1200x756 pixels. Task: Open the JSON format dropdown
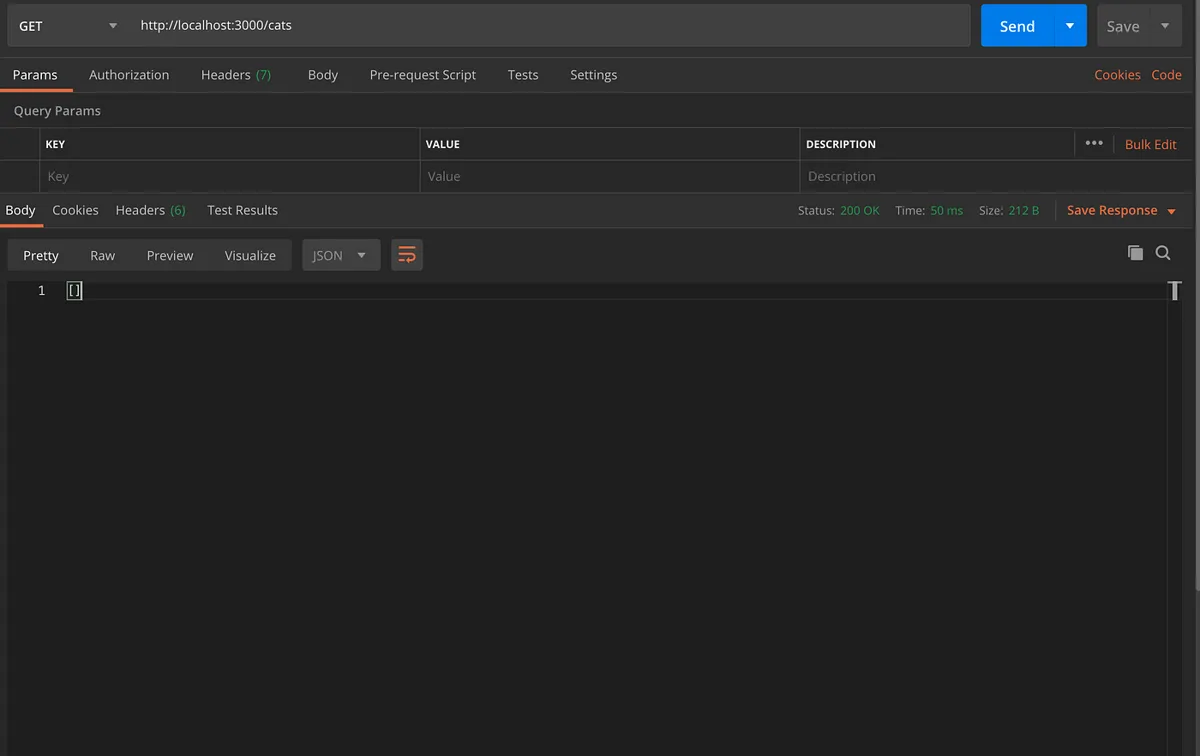pos(341,255)
